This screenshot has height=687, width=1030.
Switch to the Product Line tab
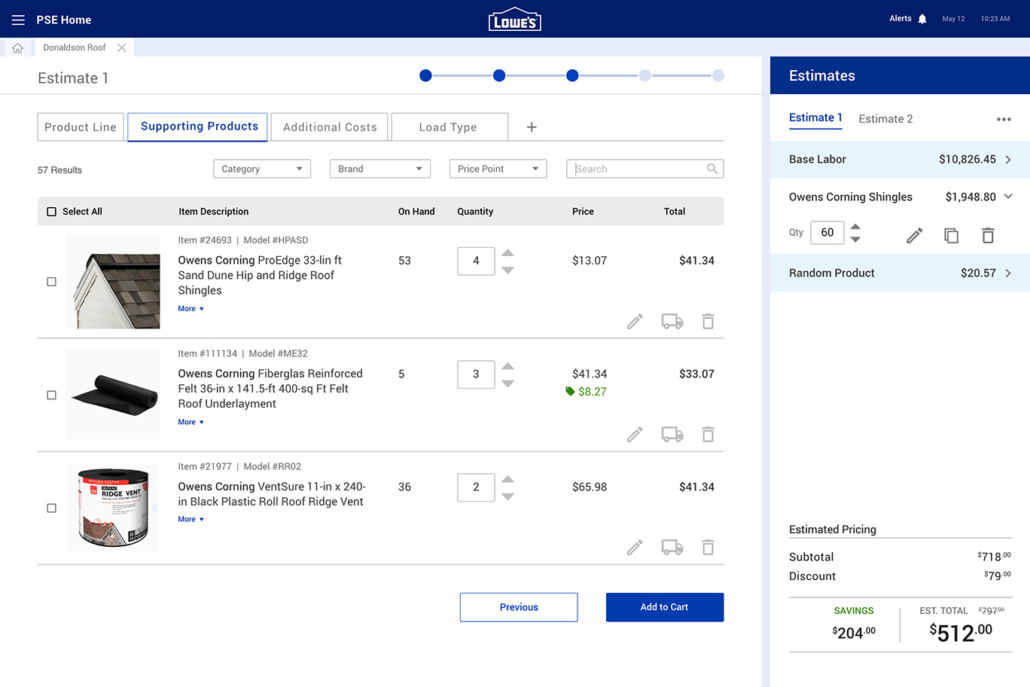81,127
